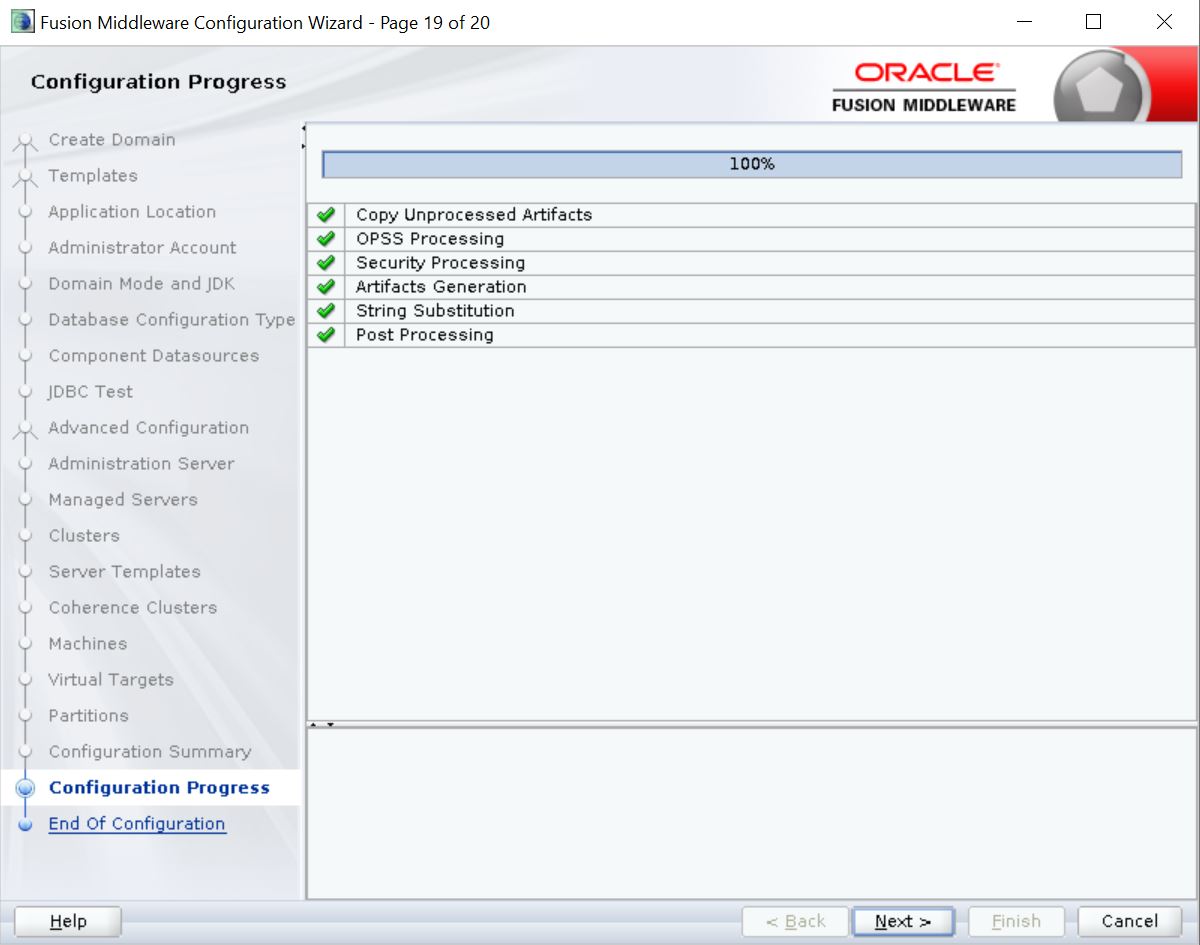Viewport: 1200px width, 945px height.
Task: Collapse the left navigation pane arrow
Action: coord(303,128)
